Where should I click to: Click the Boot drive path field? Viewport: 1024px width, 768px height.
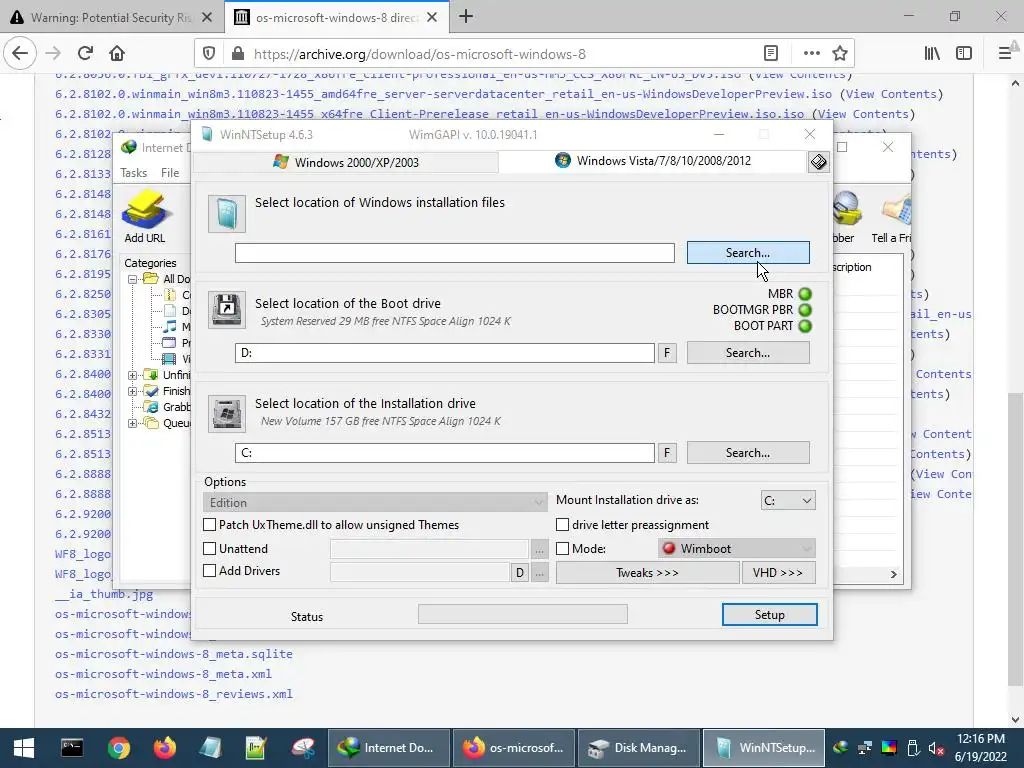[x=445, y=353]
